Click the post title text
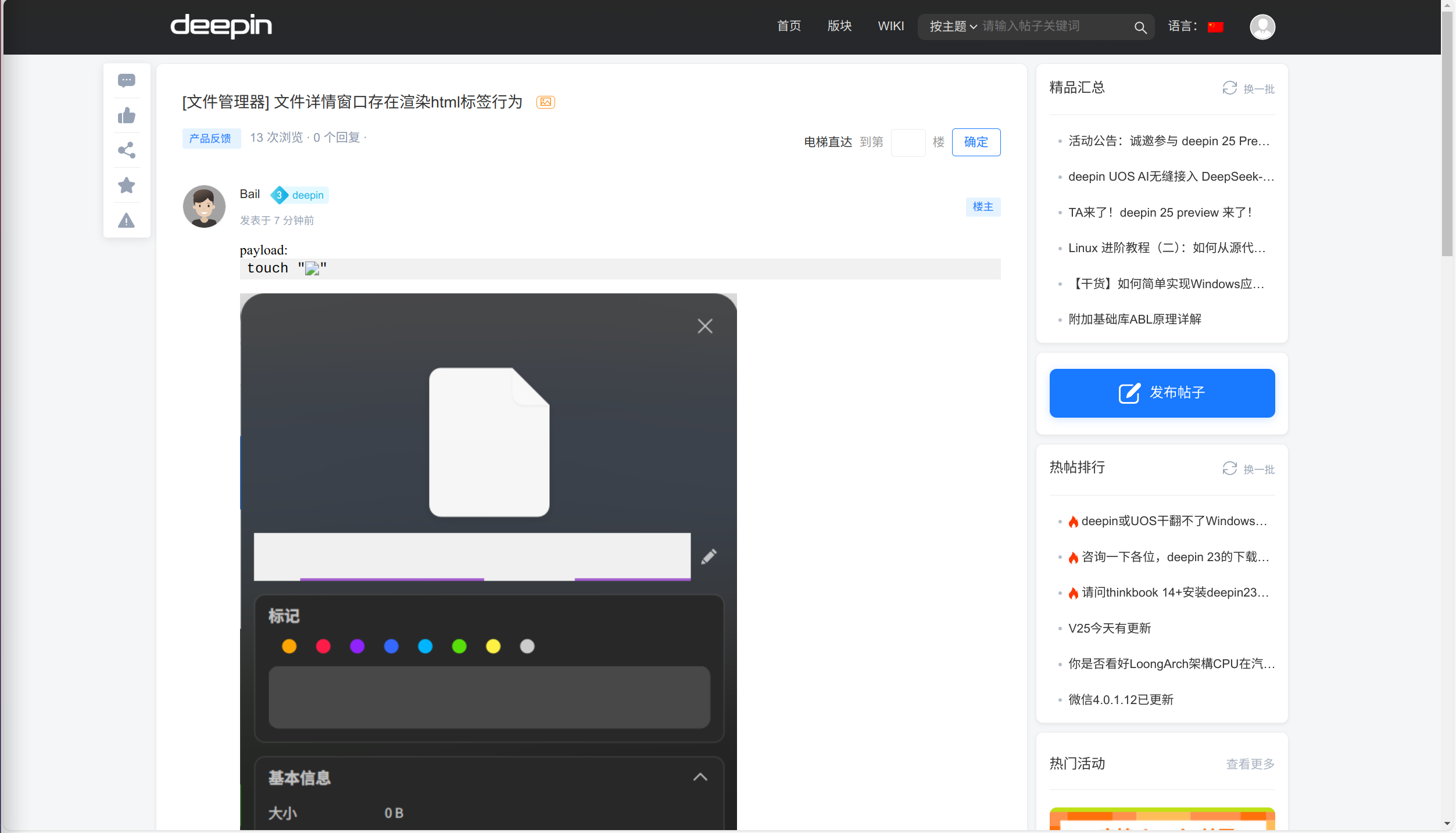Screen dimensions: 1456x833 pyautogui.click(x=352, y=102)
